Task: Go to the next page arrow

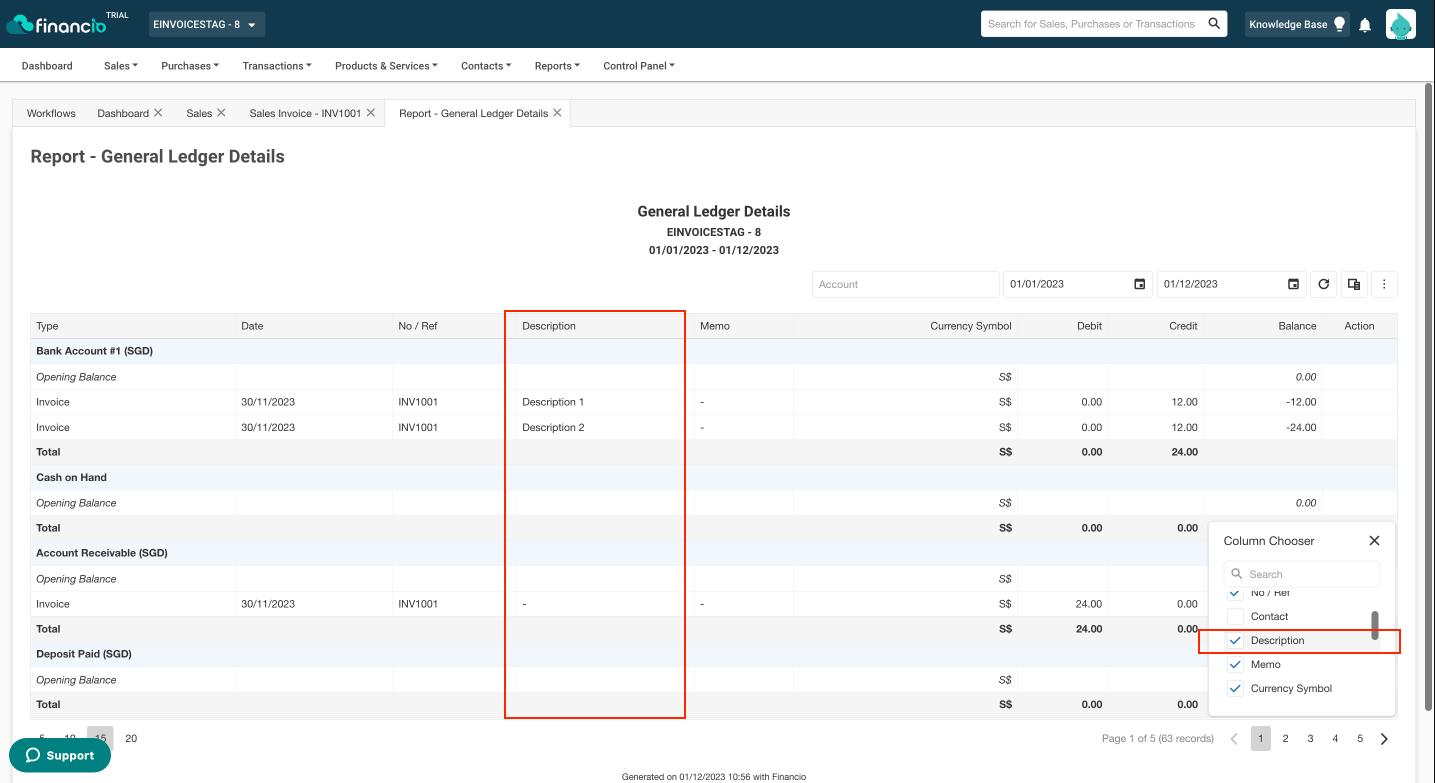Action: click(1384, 739)
